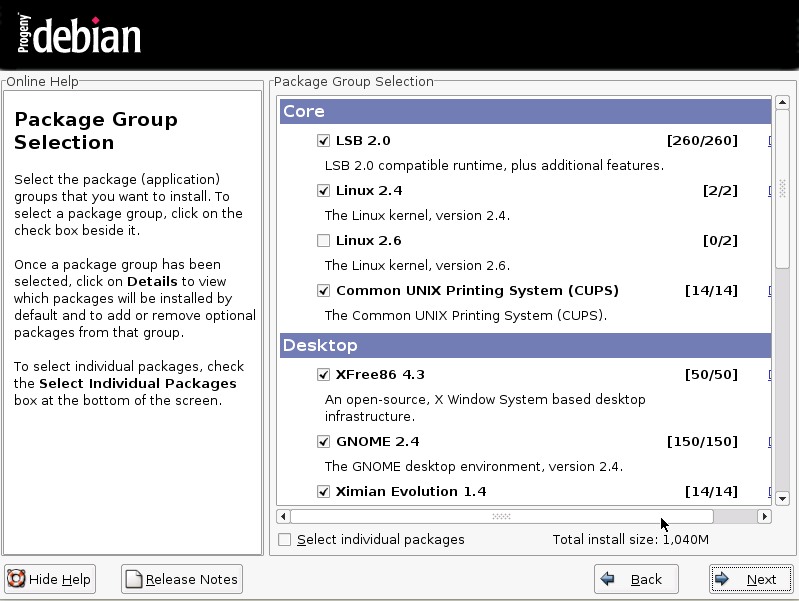This screenshot has height=601, width=799.
Task: Click the LSB 2.0 compatible runtime description
Action: click(494, 165)
